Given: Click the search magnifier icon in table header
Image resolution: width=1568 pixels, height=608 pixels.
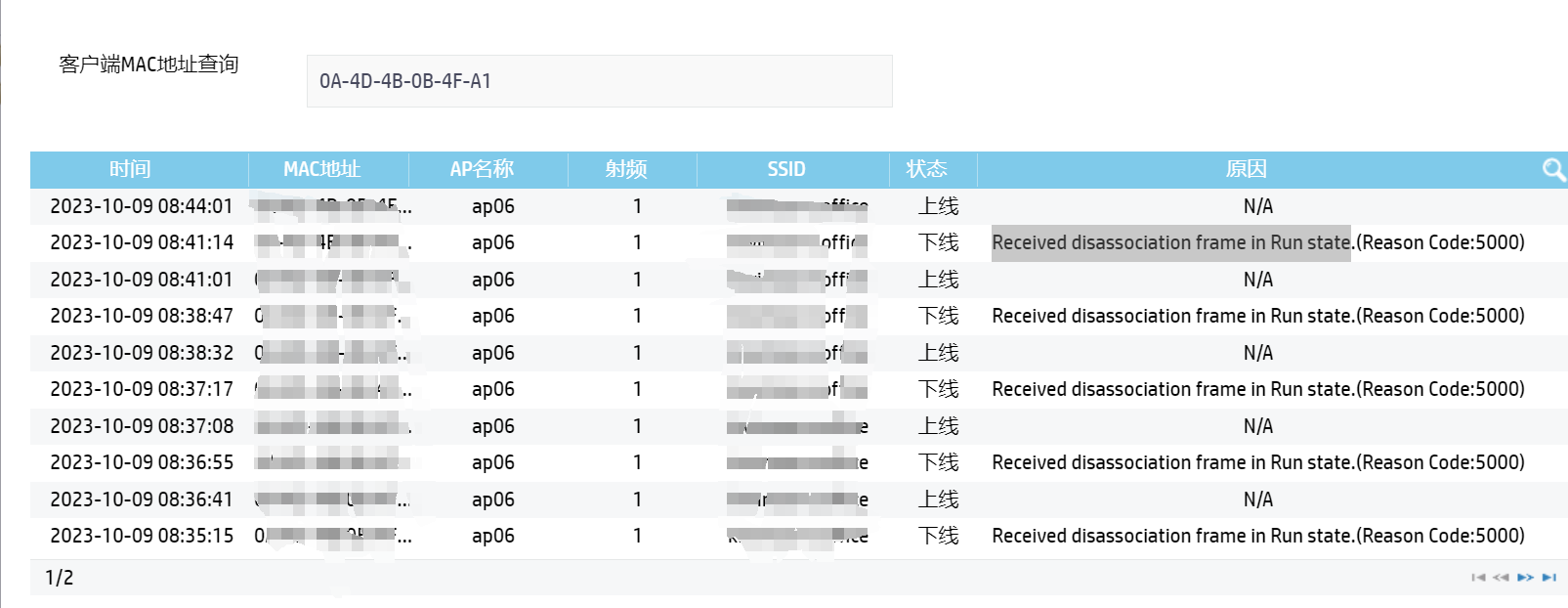Looking at the screenshot, I should 1552,170.
